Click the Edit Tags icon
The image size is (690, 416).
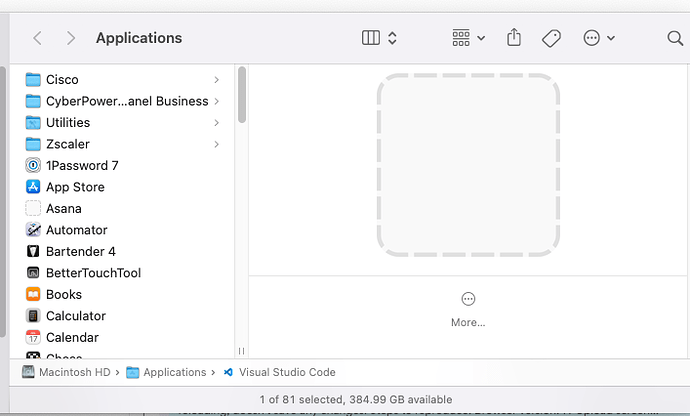pos(551,38)
